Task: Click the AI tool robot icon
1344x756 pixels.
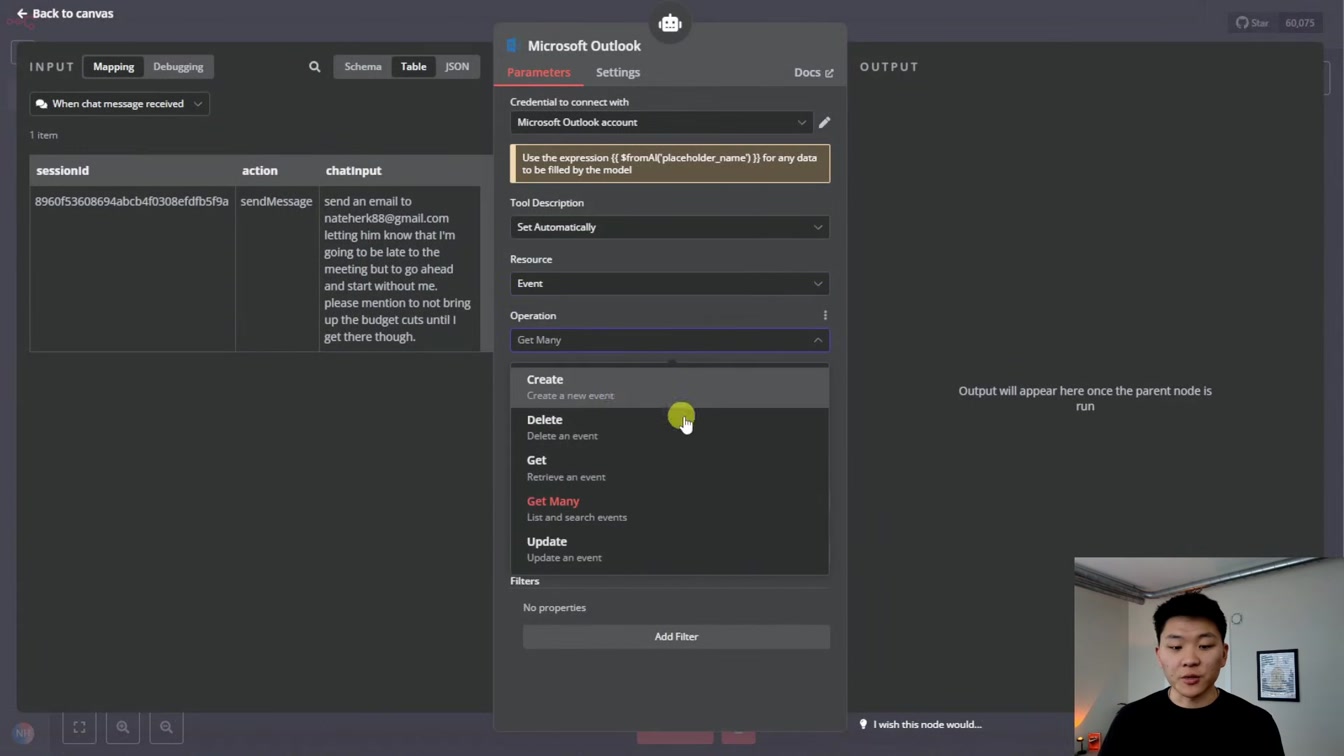Action: [670, 23]
